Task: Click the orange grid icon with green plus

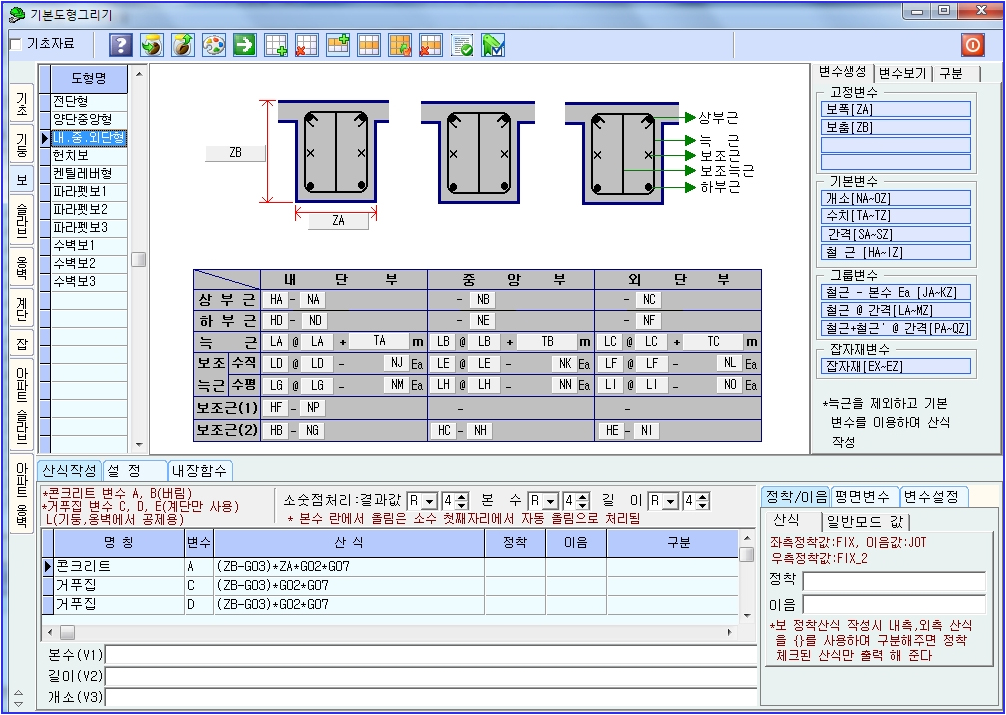Action: [338, 45]
